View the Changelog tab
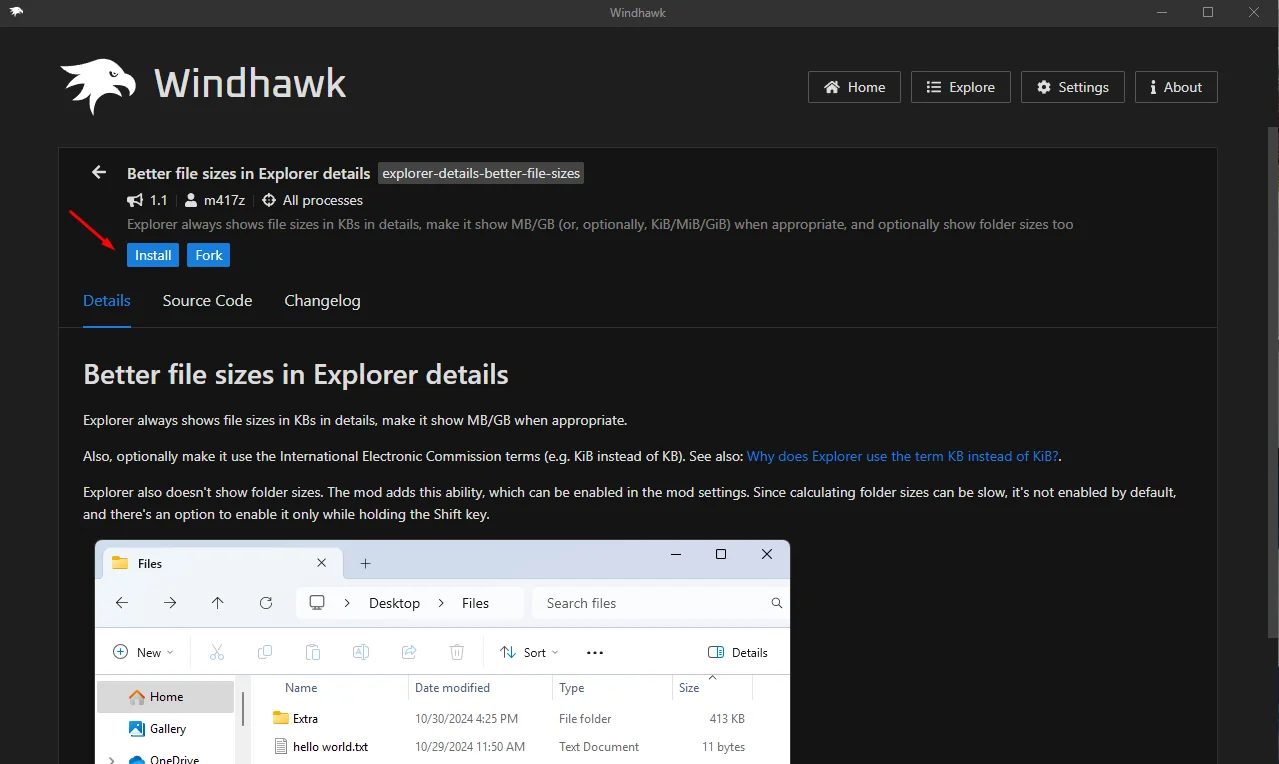 coord(322,301)
